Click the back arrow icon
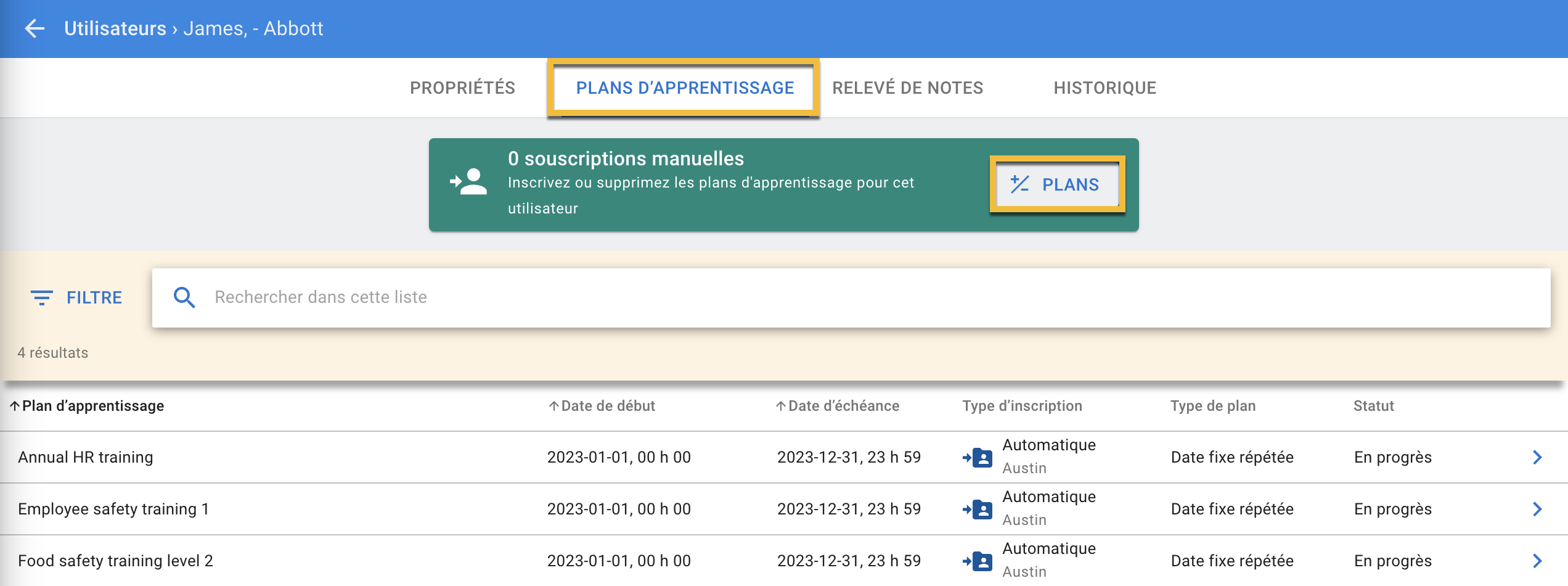The image size is (1568, 586). point(35,28)
